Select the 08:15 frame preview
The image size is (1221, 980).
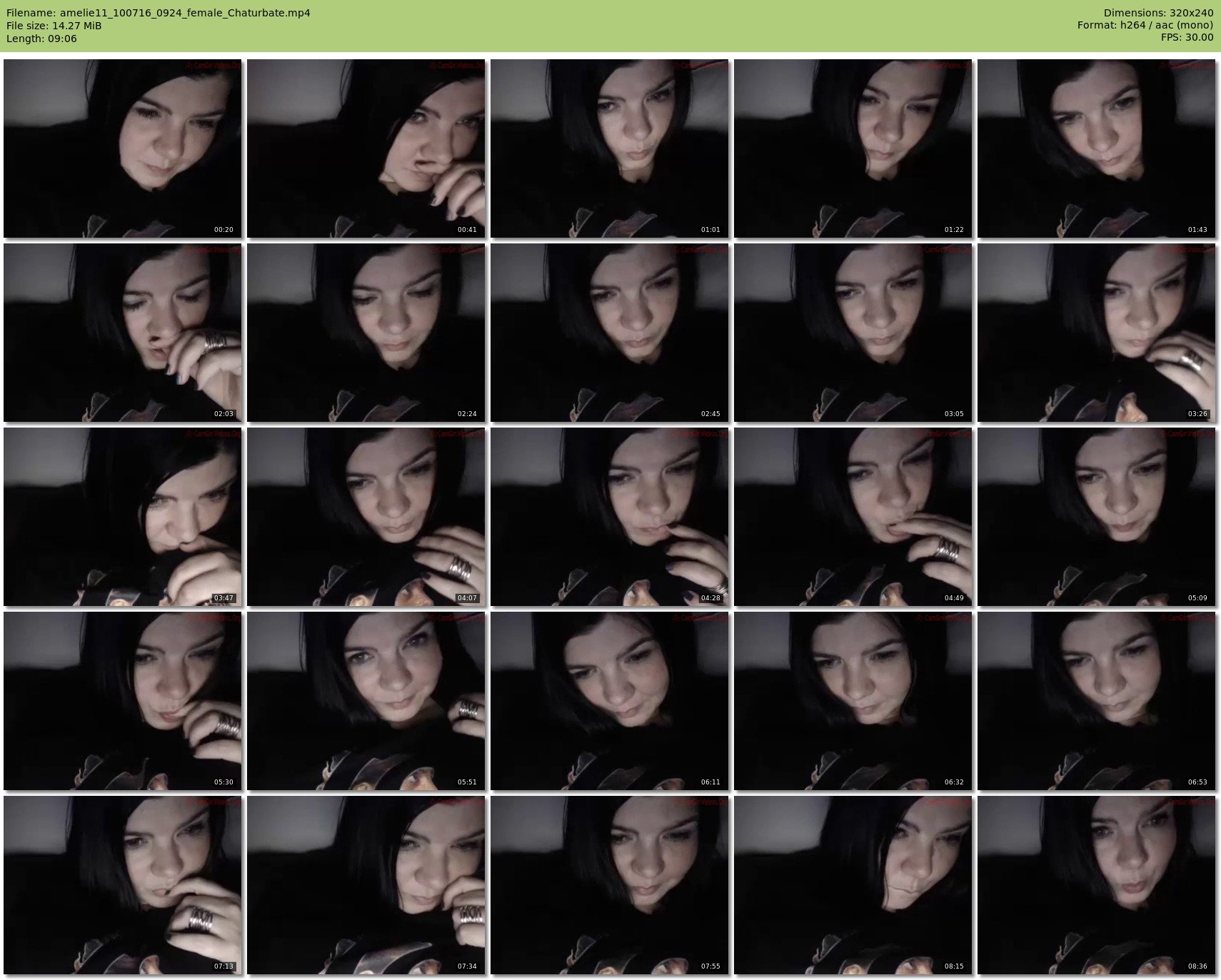point(853,885)
